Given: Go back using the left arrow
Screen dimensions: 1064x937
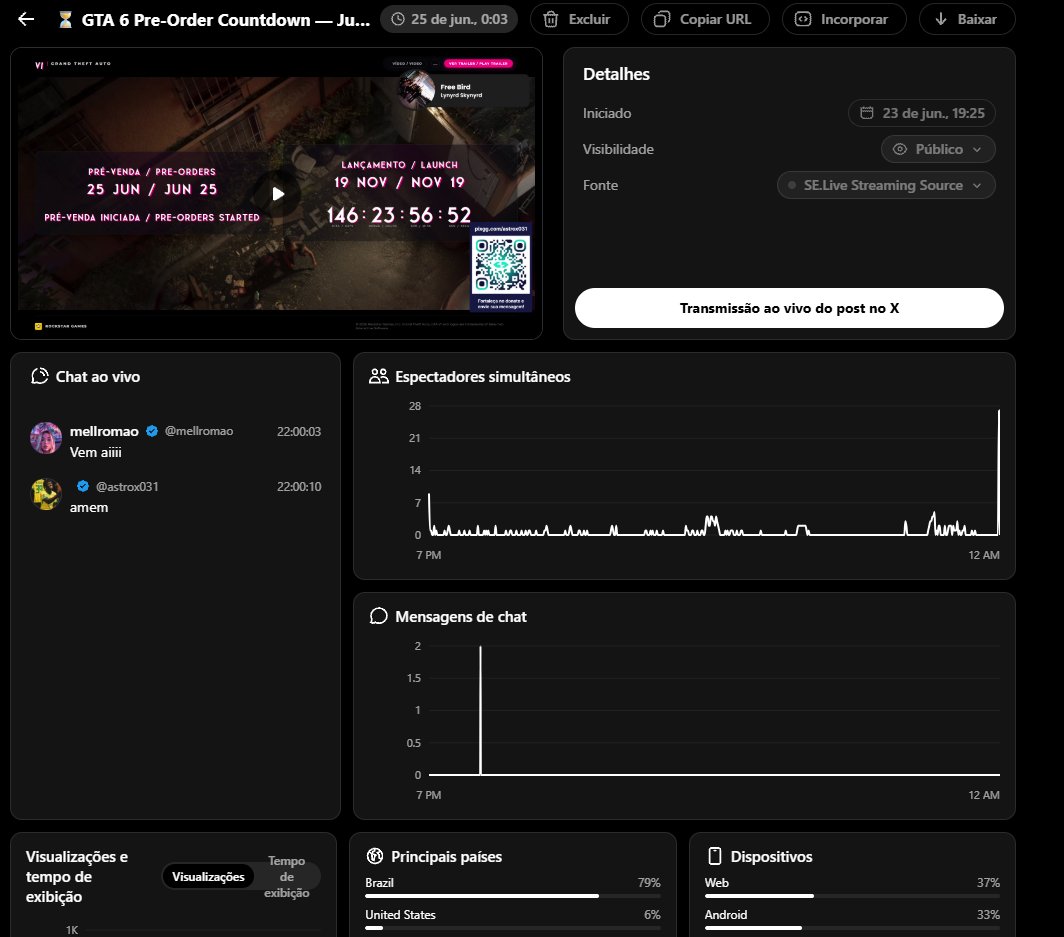Looking at the screenshot, I should [26, 19].
